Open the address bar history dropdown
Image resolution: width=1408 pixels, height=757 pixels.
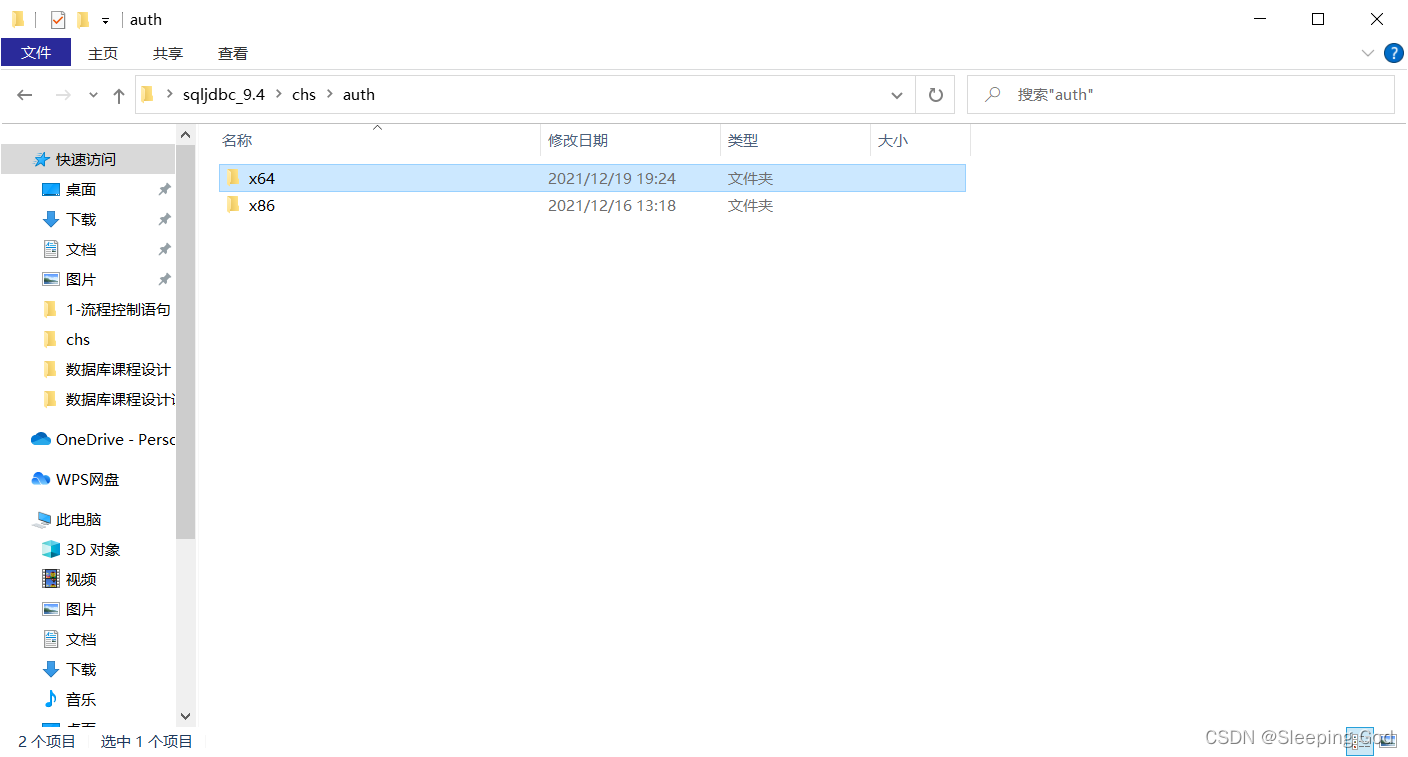pos(897,94)
